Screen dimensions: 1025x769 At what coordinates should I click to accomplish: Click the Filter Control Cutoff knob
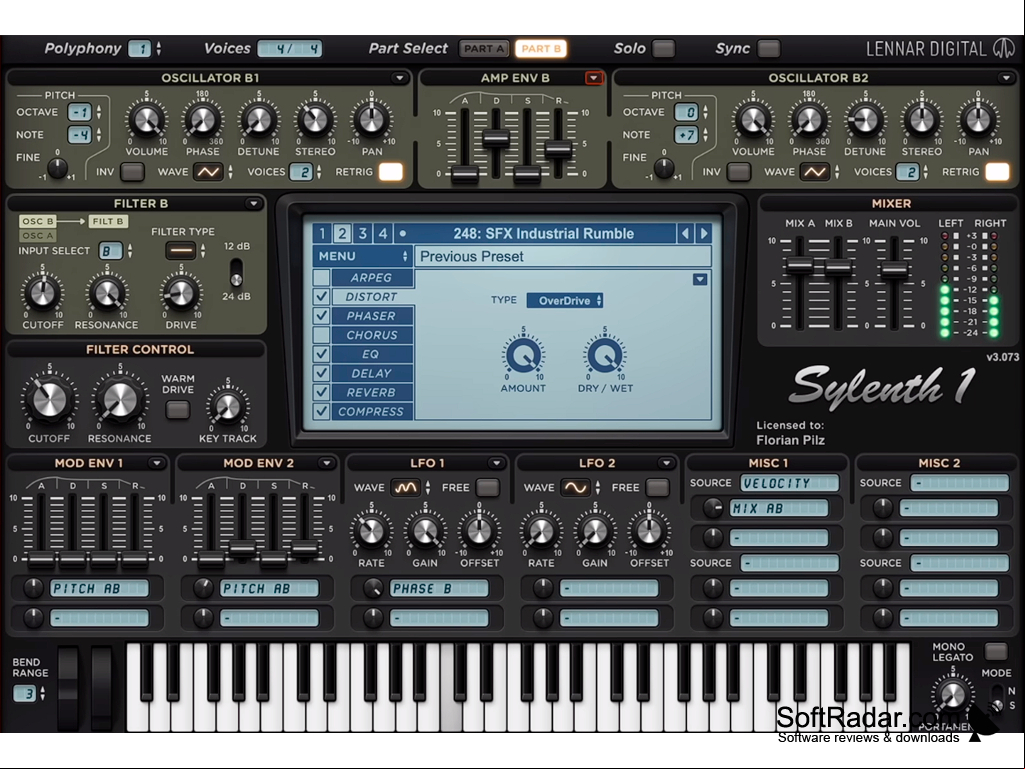(x=49, y=400)
